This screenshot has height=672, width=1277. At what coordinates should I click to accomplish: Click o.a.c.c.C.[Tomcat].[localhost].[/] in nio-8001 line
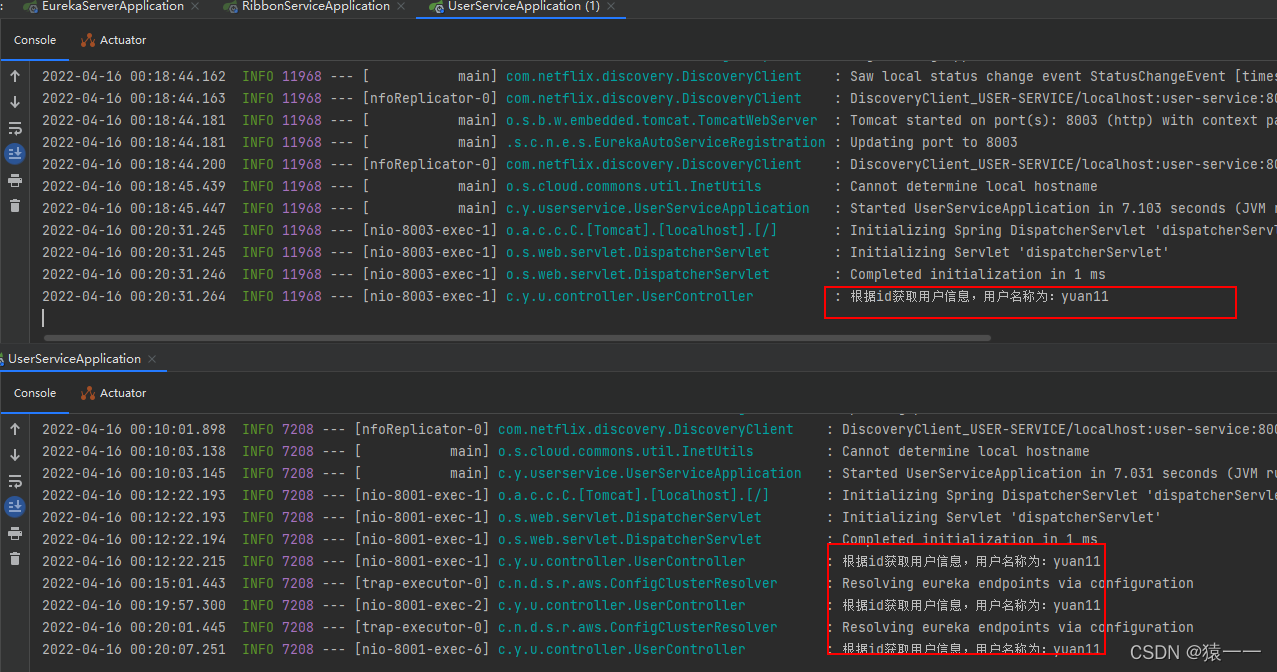point(634,495)
